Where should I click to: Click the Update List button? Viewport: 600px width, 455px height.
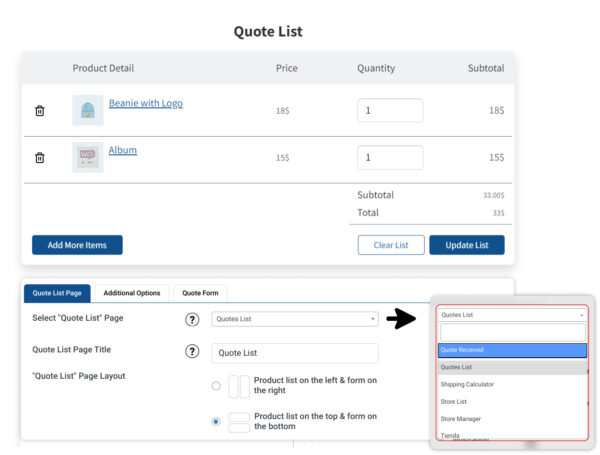tap(467, 245)
